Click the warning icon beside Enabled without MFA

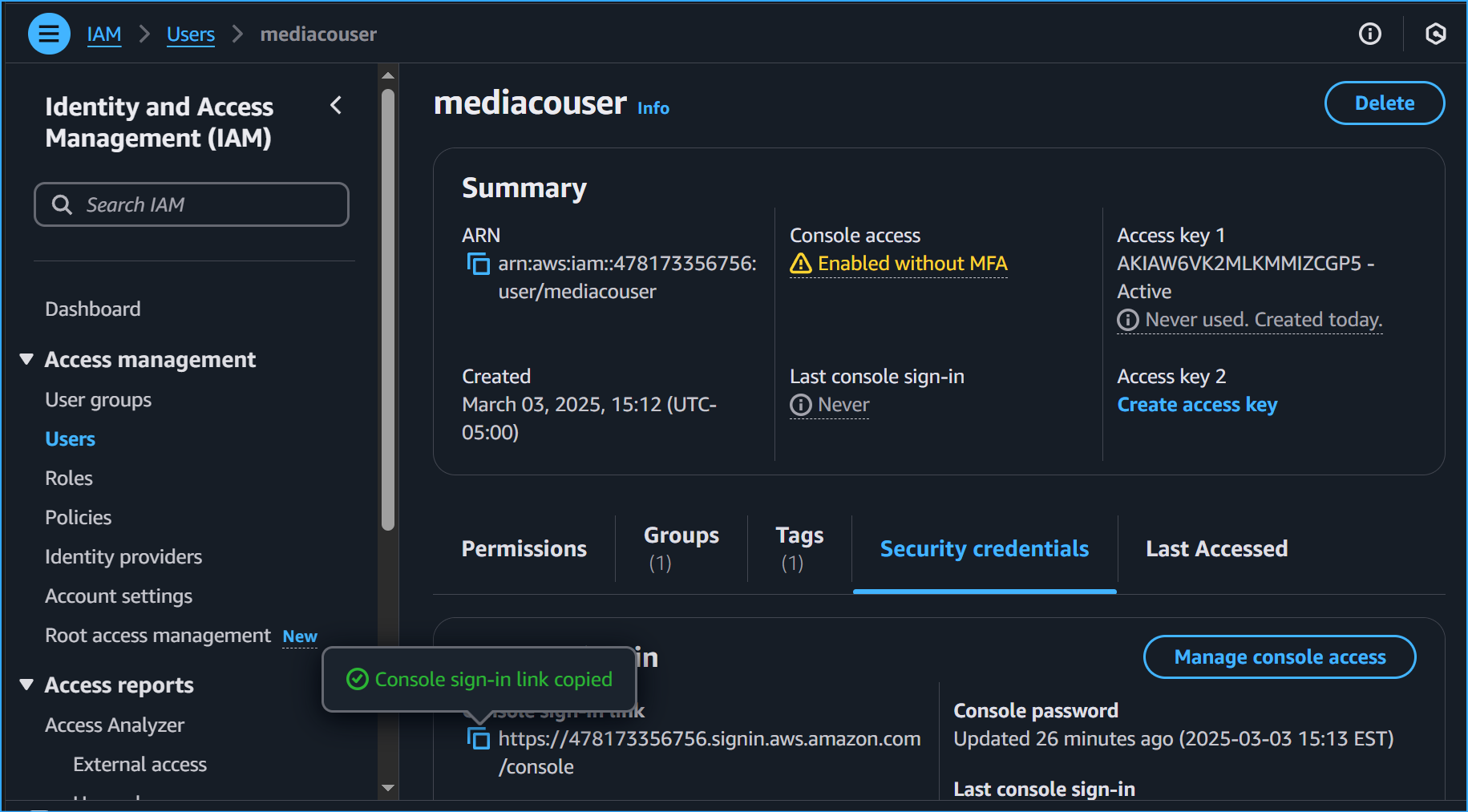[x=800, y=264]
